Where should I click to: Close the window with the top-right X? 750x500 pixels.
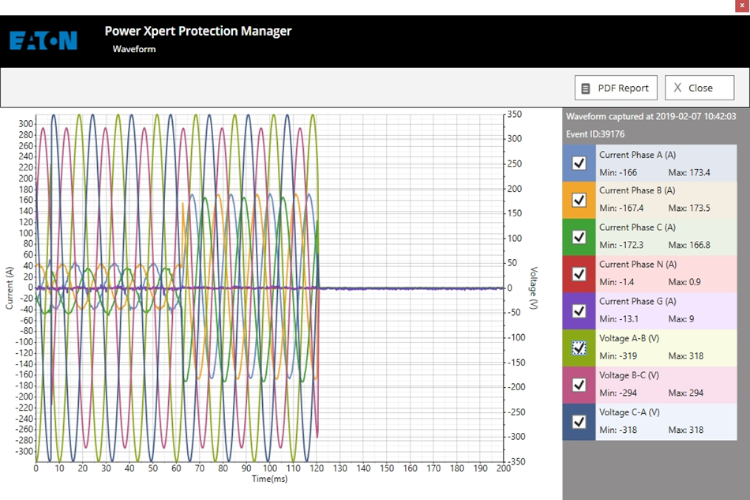(741, 7)
